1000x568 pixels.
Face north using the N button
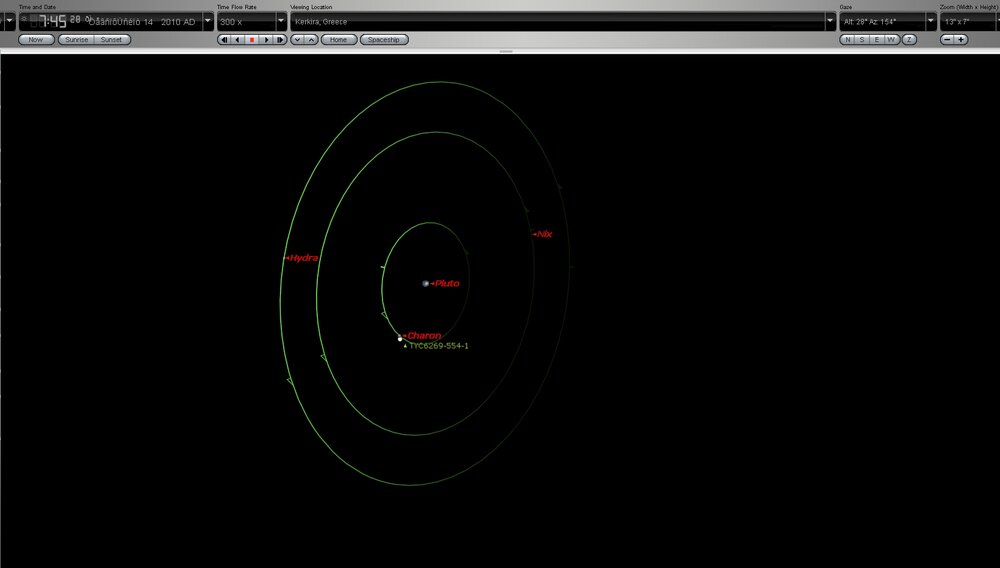click(847, 40)
